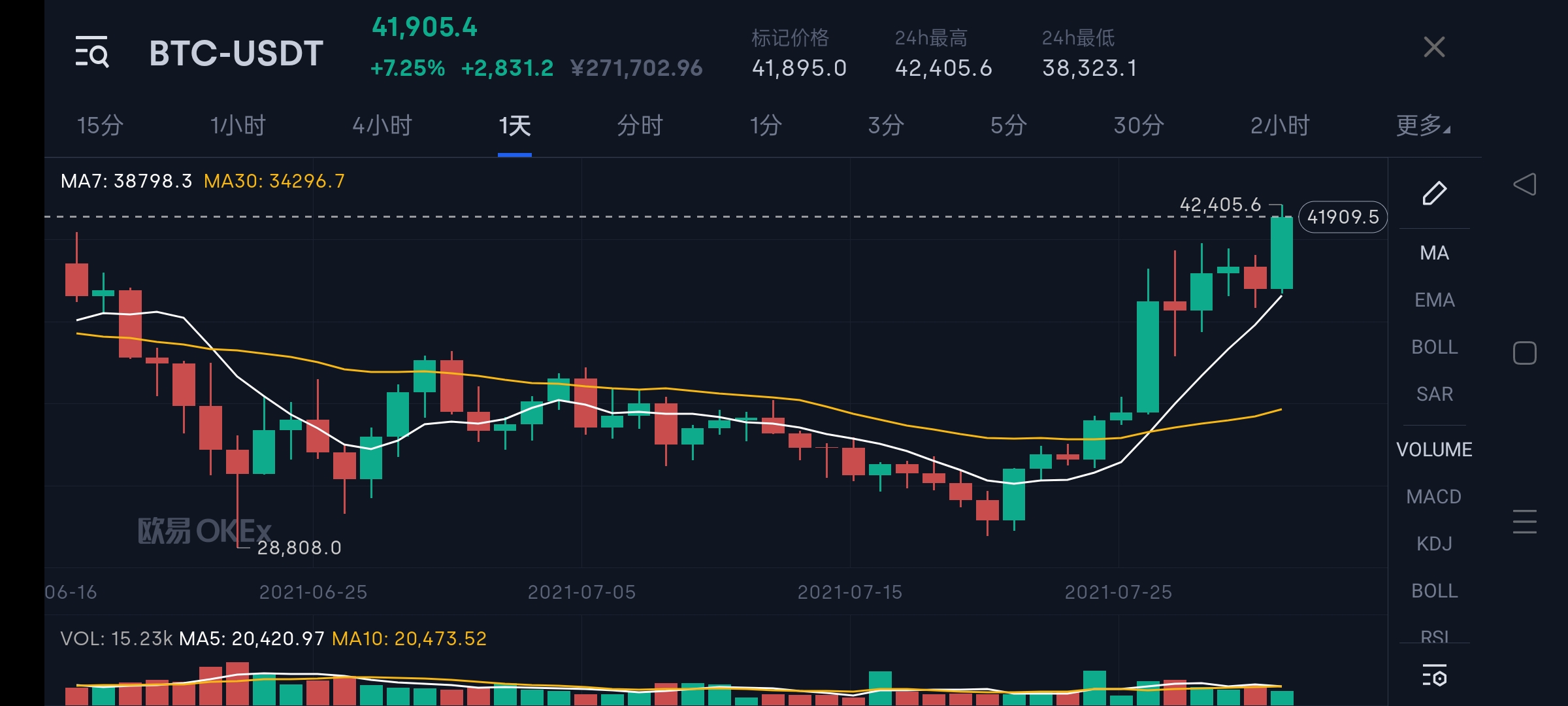The height and width of the screenshot is (706, 1568).
Task: Tap the MA7: 38798.3 legend
Action: pos(126,181)
